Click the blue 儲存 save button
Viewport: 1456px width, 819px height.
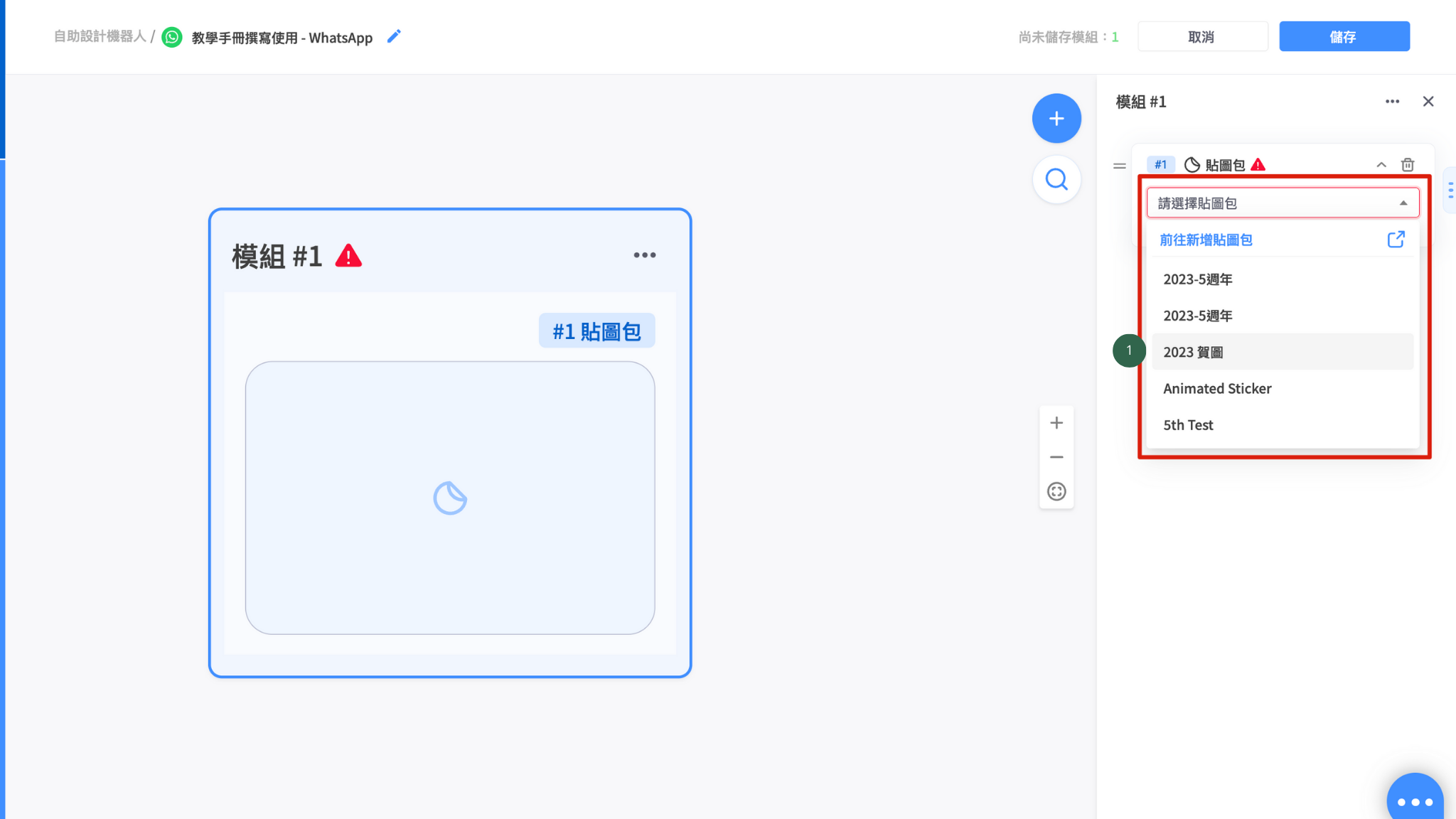coord(1344,36)
